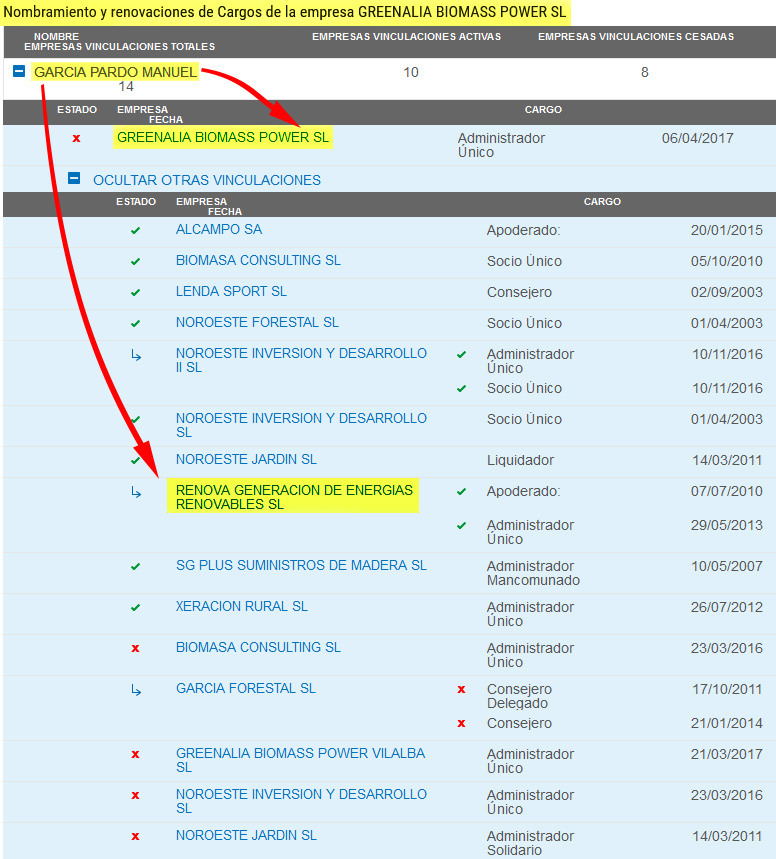Open XERACION RURAL SL company link
Viewport: 776px width, 859px height.
pyautogui.click(x=242, y=606)
